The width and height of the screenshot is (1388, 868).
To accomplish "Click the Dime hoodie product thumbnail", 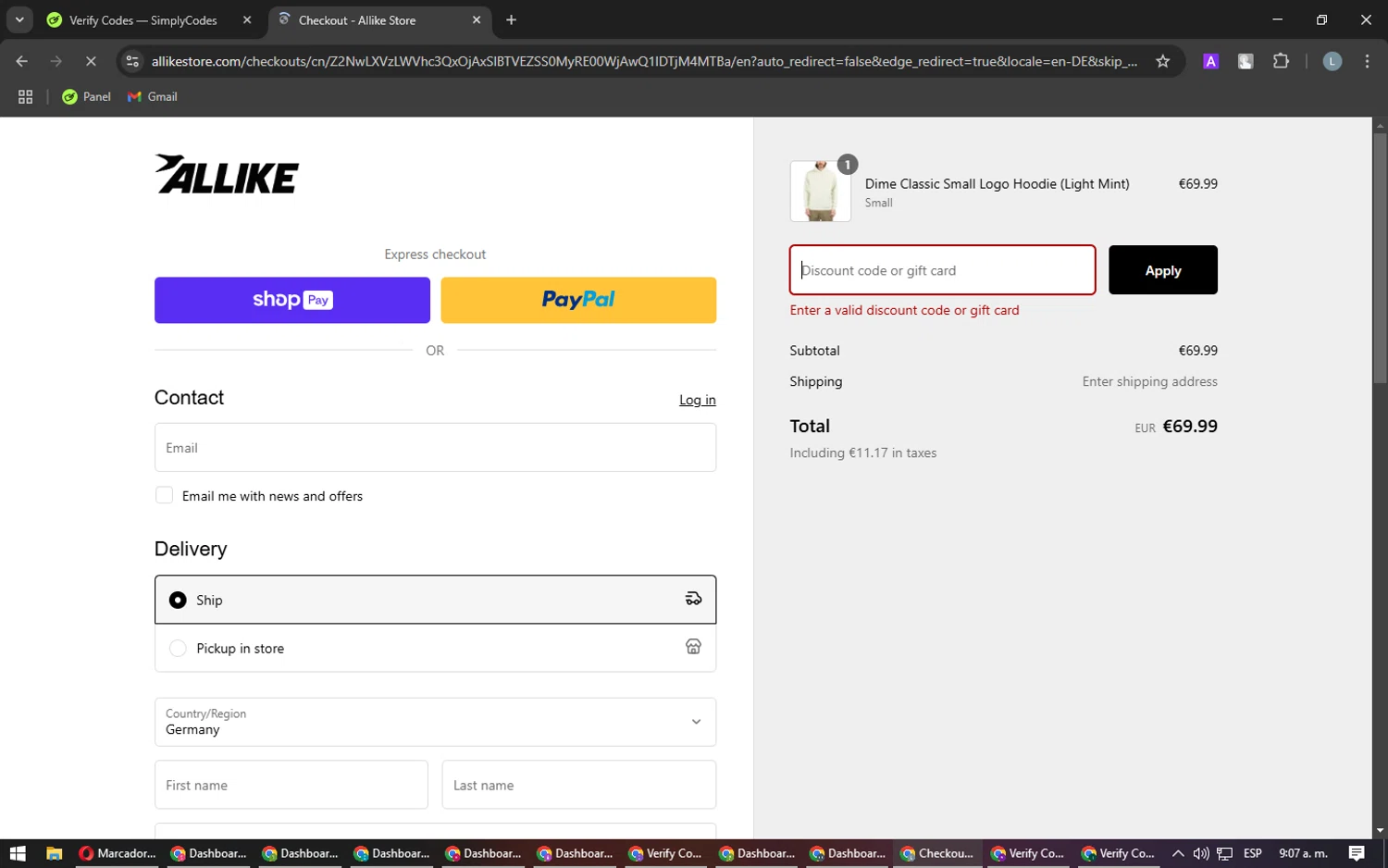I will coord(821,191).
